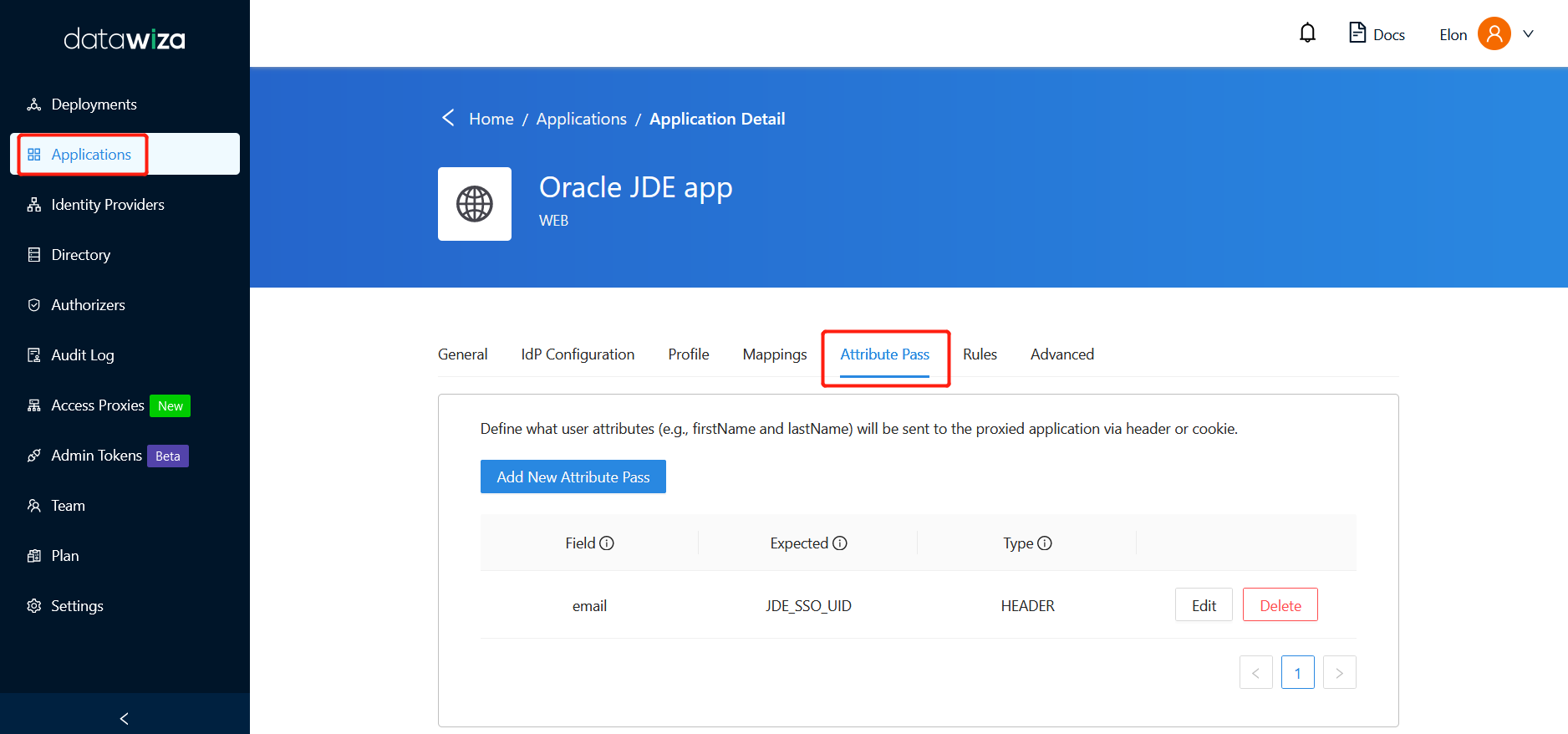Click the Audit Log sidebar icon

tap(34, 355)
